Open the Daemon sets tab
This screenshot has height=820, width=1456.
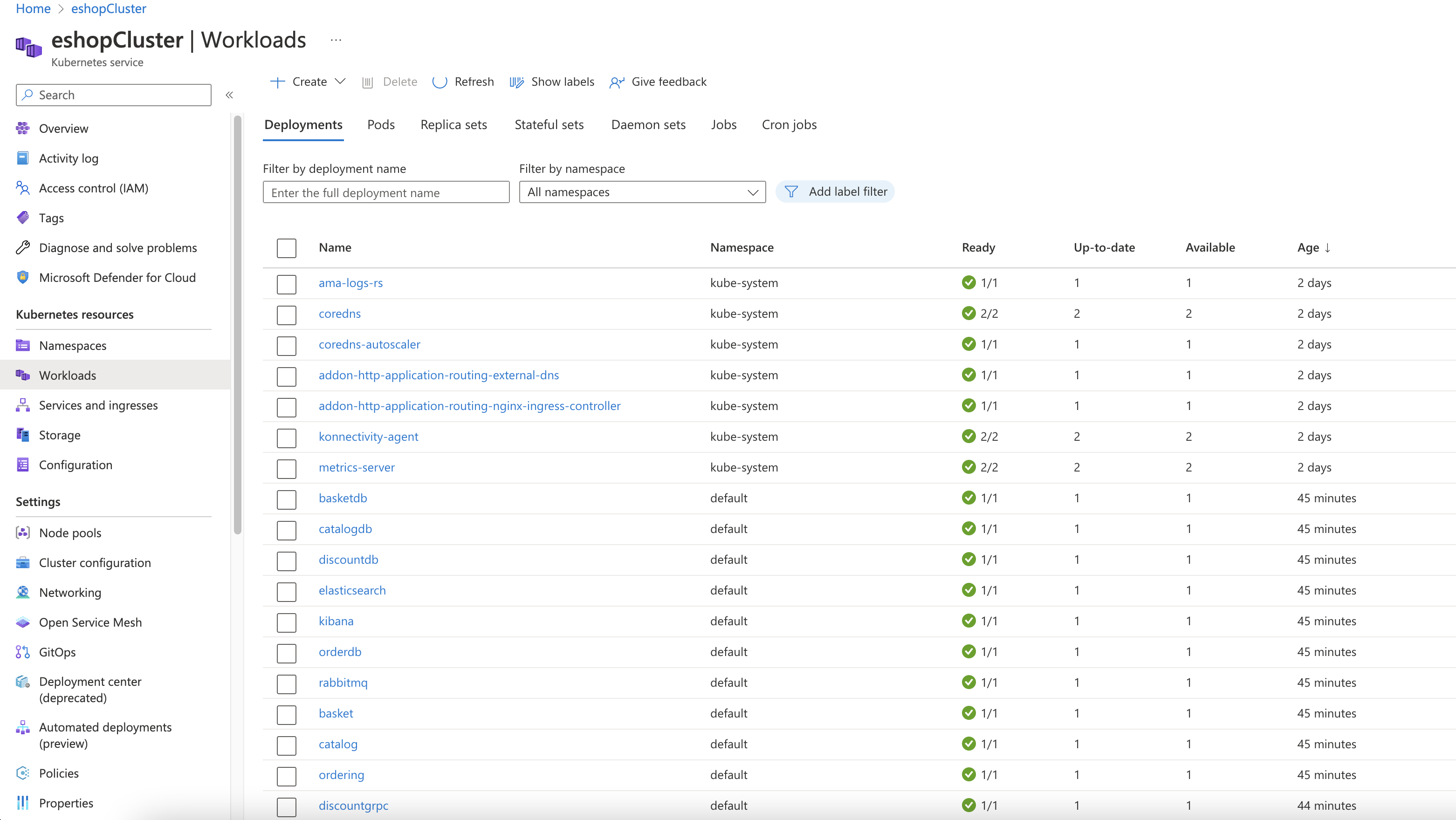648,125
